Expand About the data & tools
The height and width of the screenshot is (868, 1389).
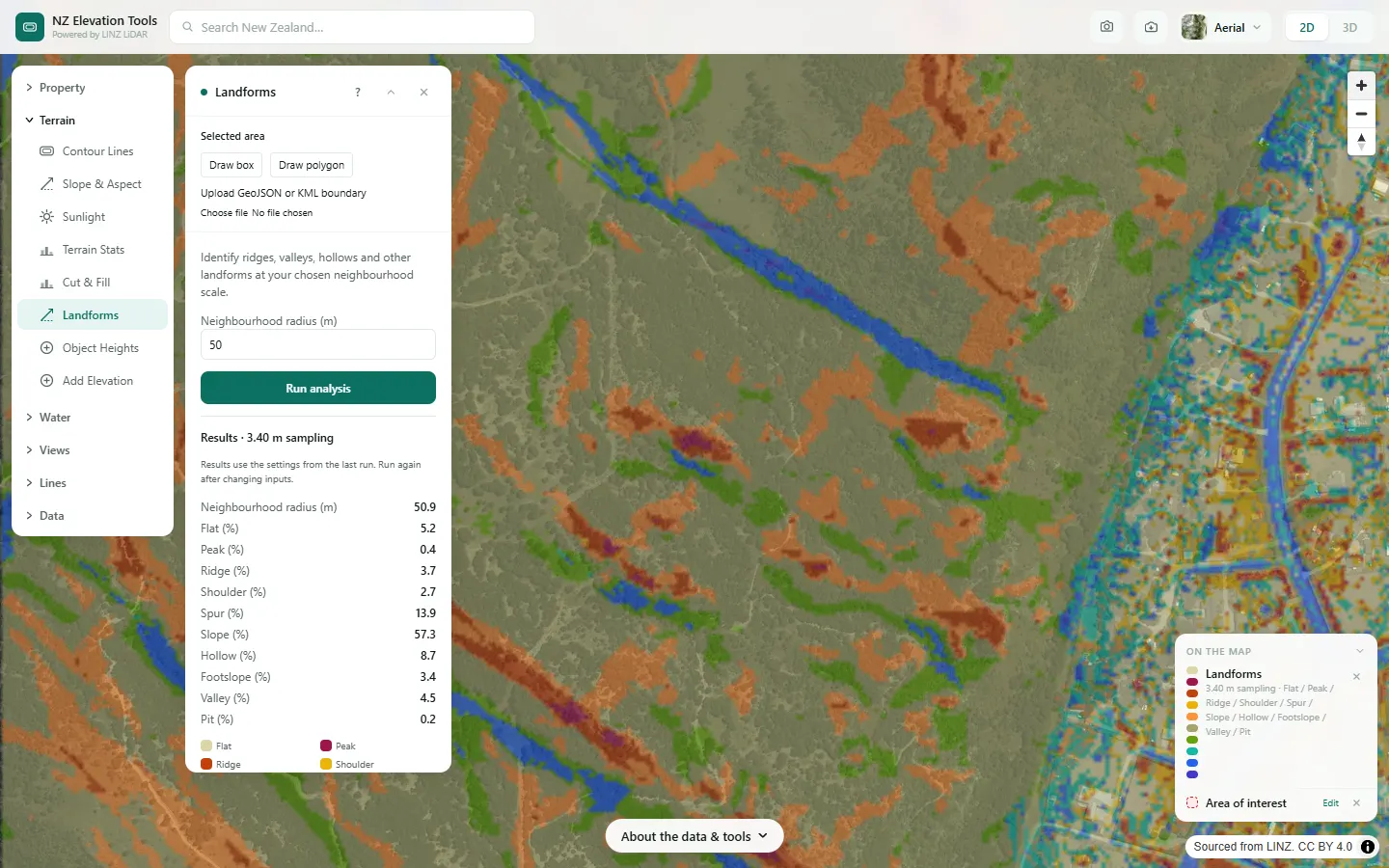pyautogui.click(x=694, y=836)
